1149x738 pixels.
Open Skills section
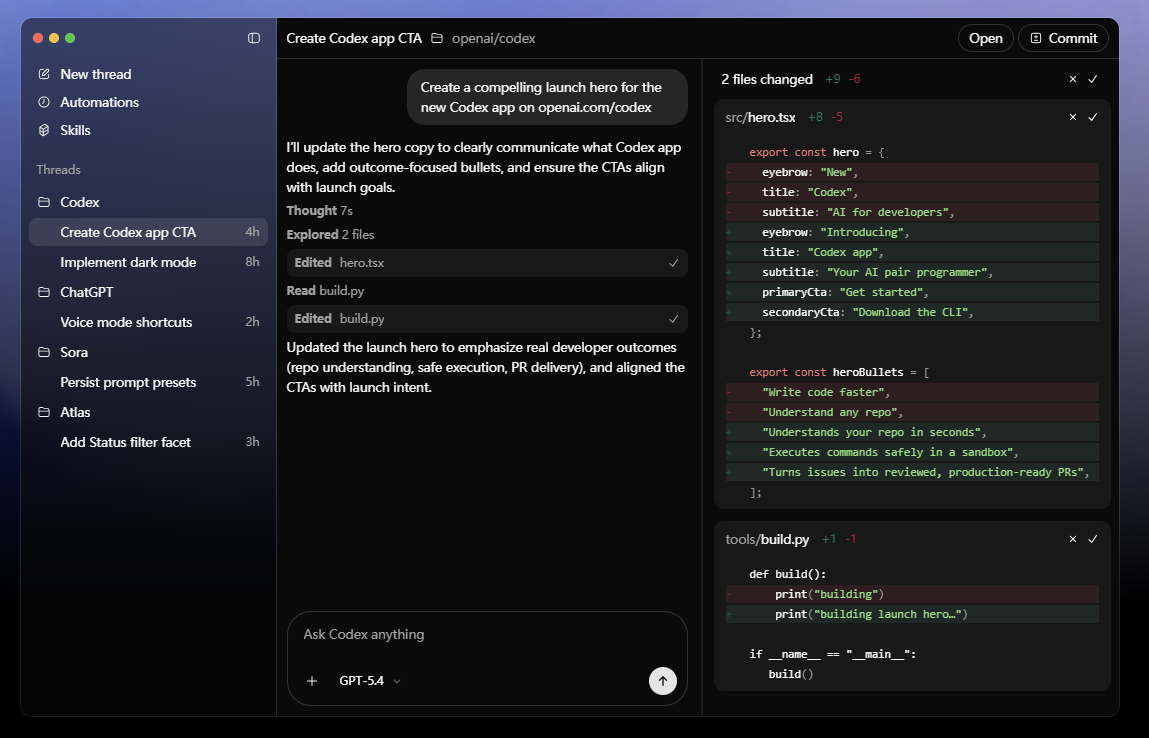click(x=75, y=130)
